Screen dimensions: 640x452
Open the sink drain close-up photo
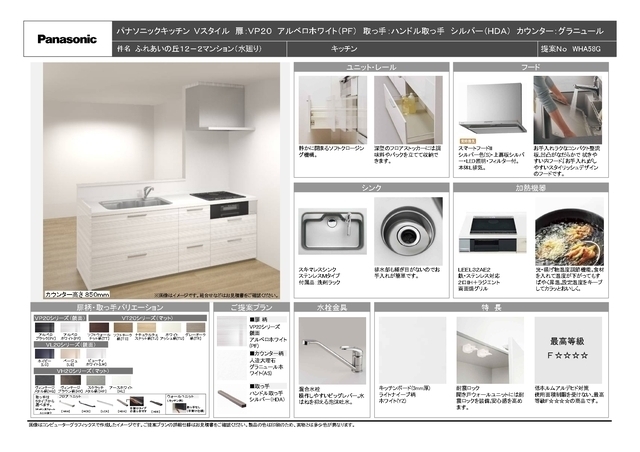click(x=408, y=232)
